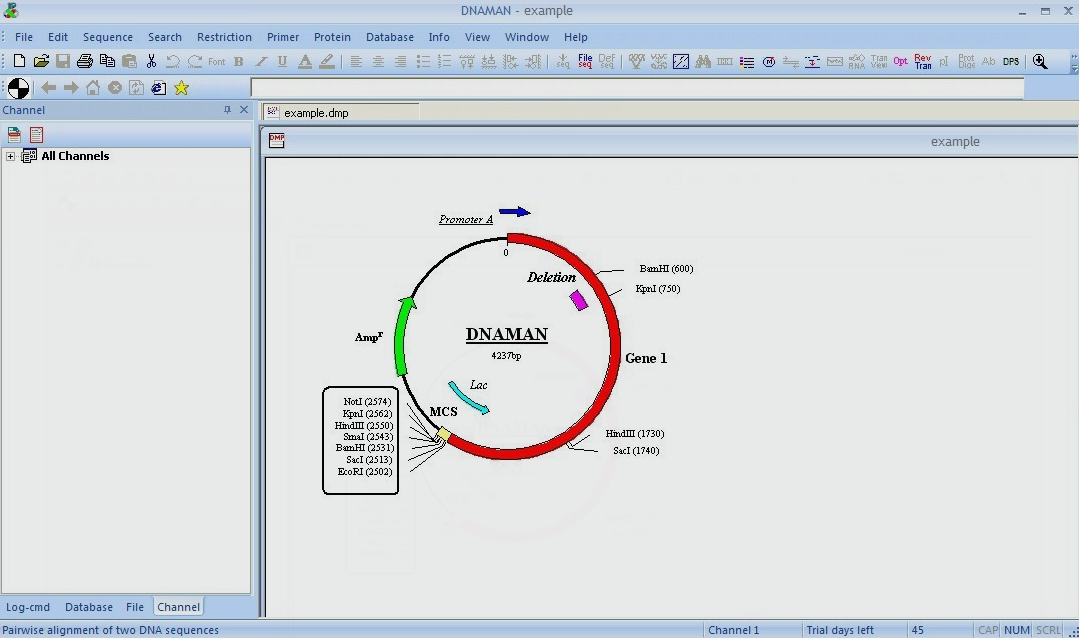This screenshot has width=1079, height=638.
Task: Save the file with the floppy disk icon
Action: click(x=63, y=61)
